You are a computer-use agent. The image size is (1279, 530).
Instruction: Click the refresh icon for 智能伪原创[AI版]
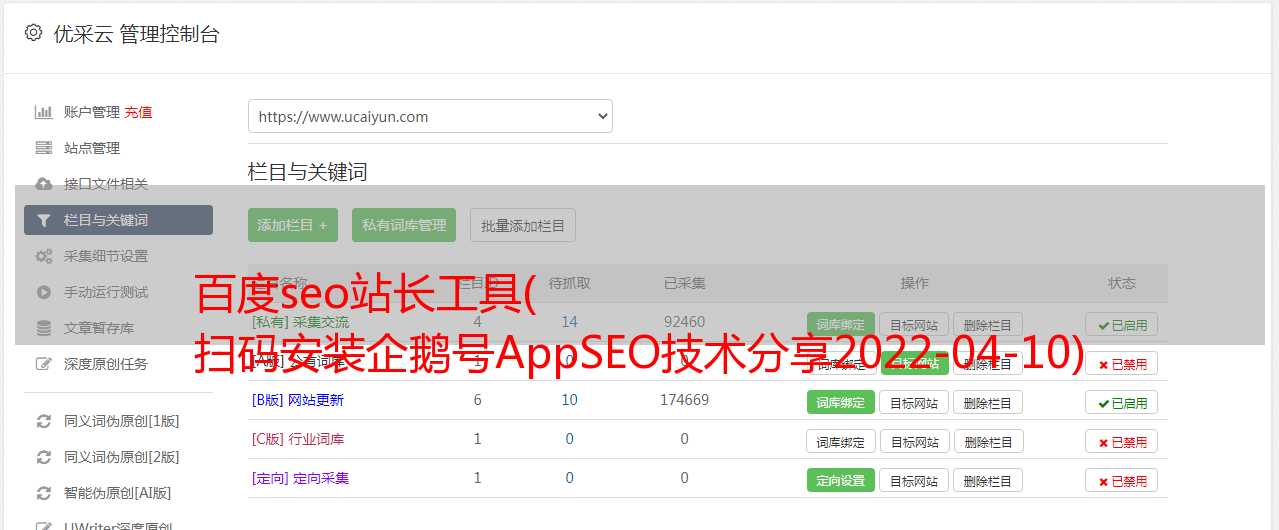[x=43, y=493]
